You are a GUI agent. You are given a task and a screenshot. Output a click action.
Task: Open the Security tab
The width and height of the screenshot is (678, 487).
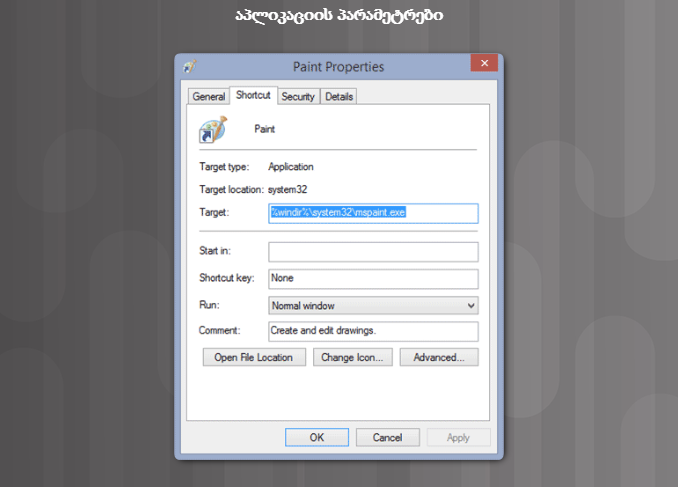298,97
